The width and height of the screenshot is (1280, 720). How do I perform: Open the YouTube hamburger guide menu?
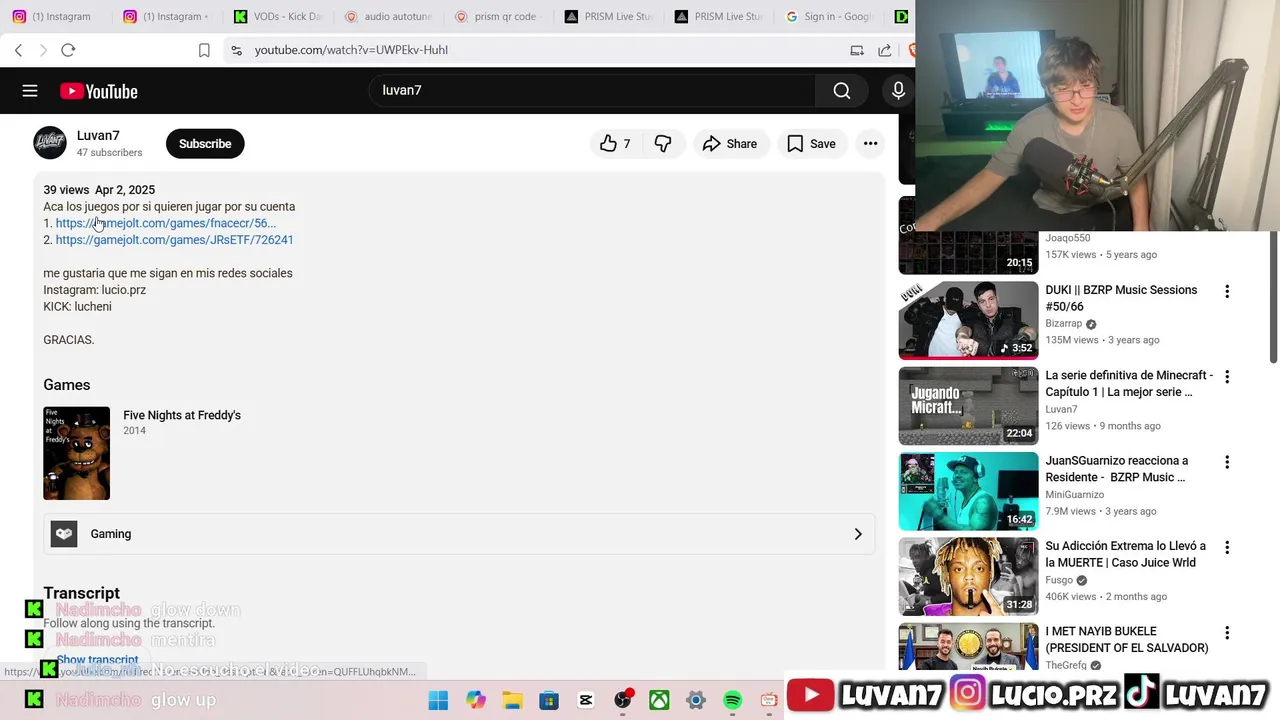[30, 91]
